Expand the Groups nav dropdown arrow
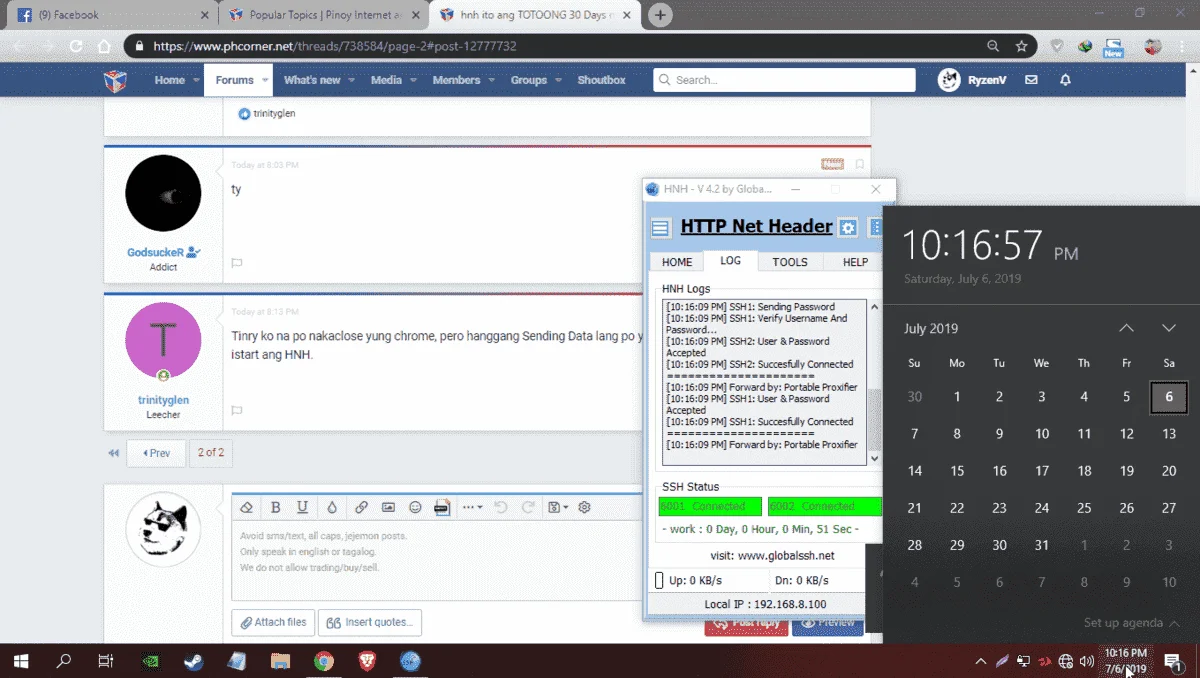The height and width of the screenshot is (678, 1200). click(557, 80)
